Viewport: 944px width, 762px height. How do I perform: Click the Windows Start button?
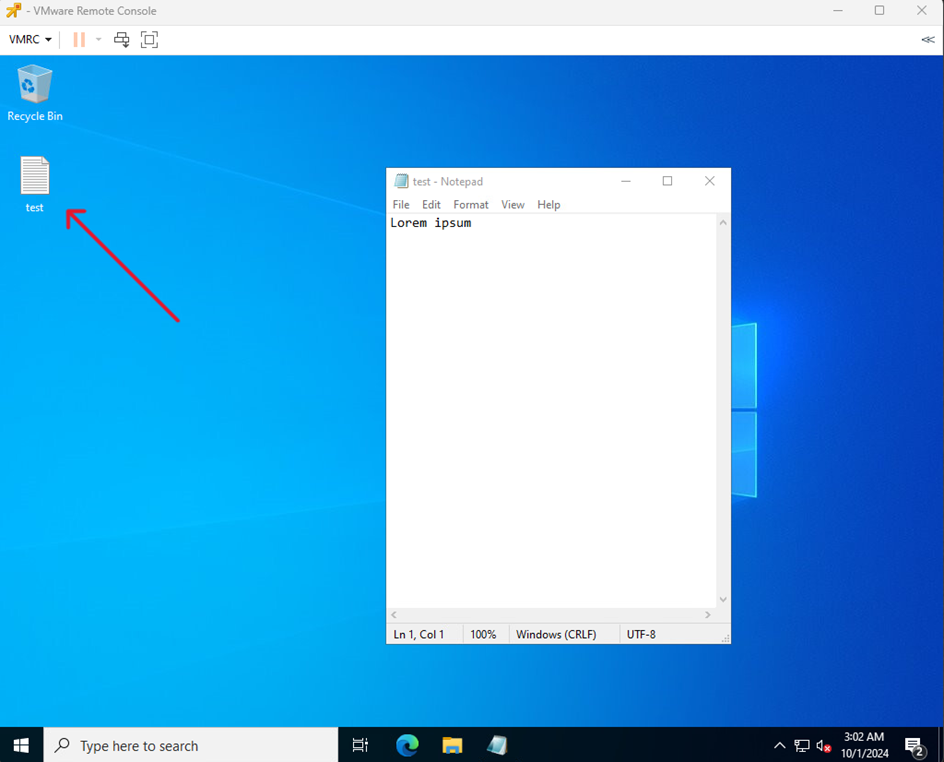click(x=21, y=745)
